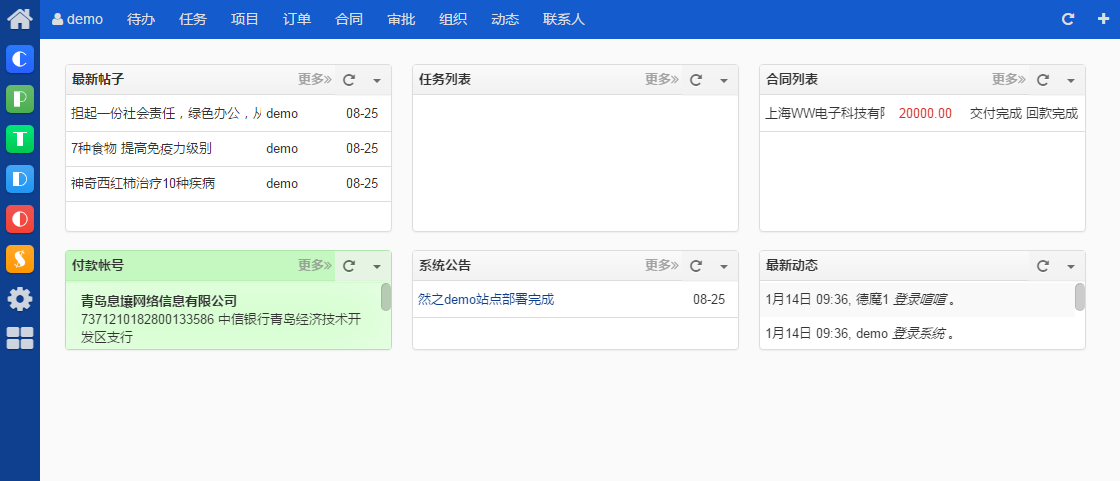Go to the 动态 menu
This screenshot has height=481, width=1120.
(505, 19)
